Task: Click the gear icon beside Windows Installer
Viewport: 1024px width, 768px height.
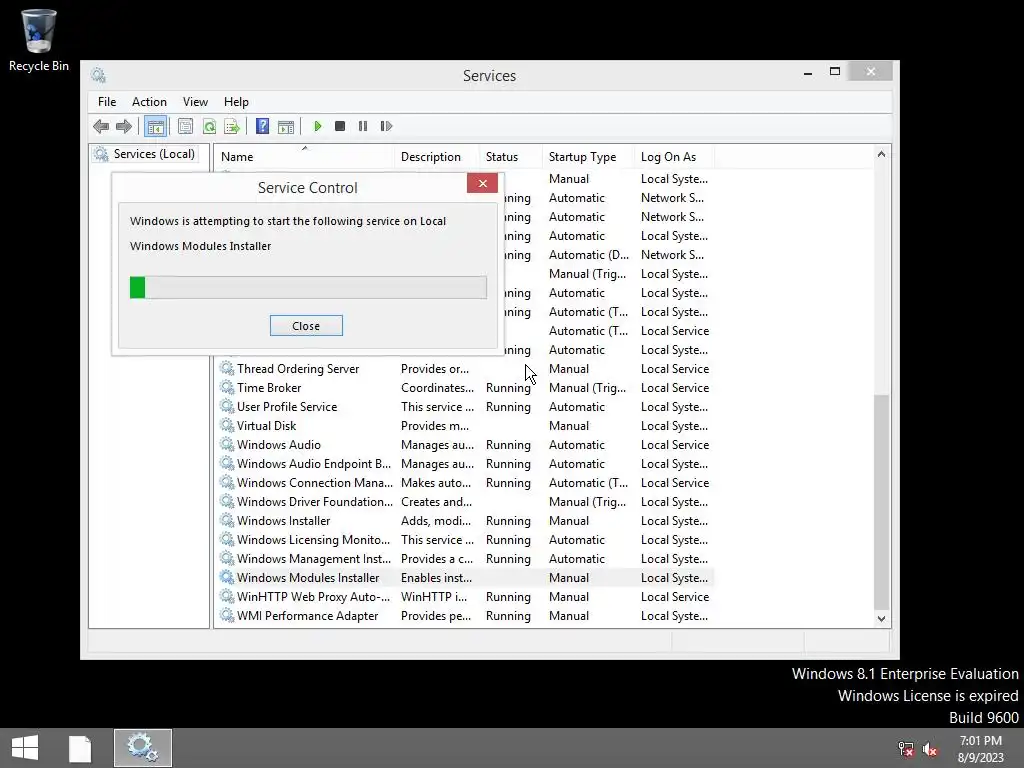Action: (x=227, y=520)
